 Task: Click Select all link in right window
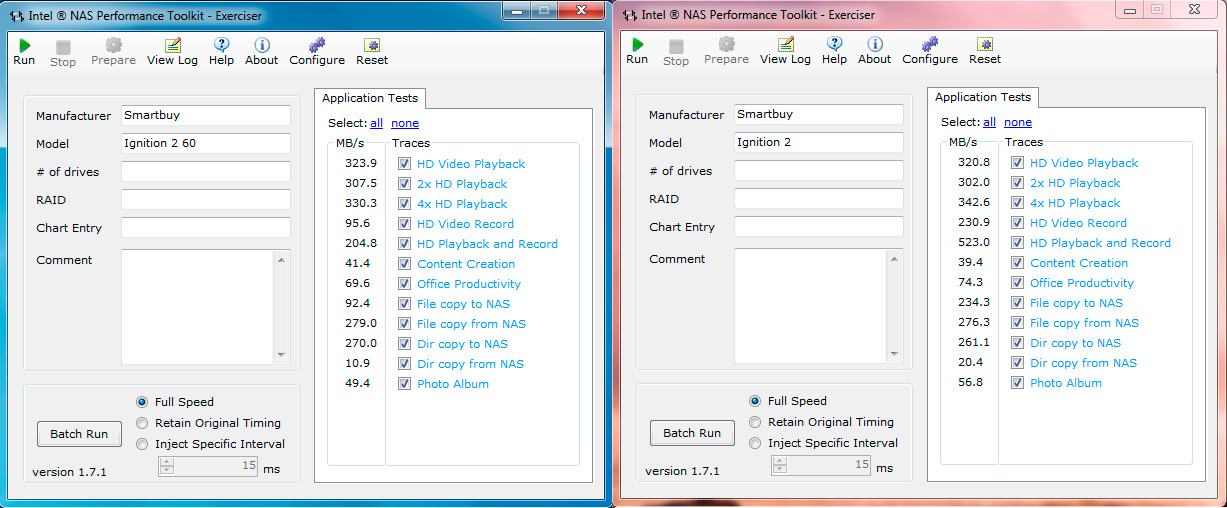pyautogui.click(x=989, y=122)
